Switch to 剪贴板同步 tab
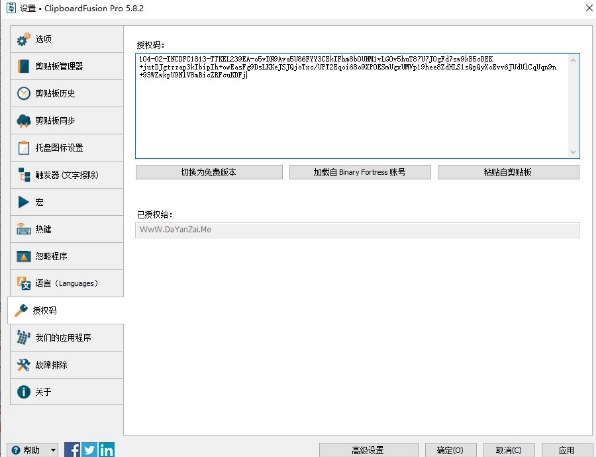The width and height of the screenshot is (596, 457). click(67, 121)
